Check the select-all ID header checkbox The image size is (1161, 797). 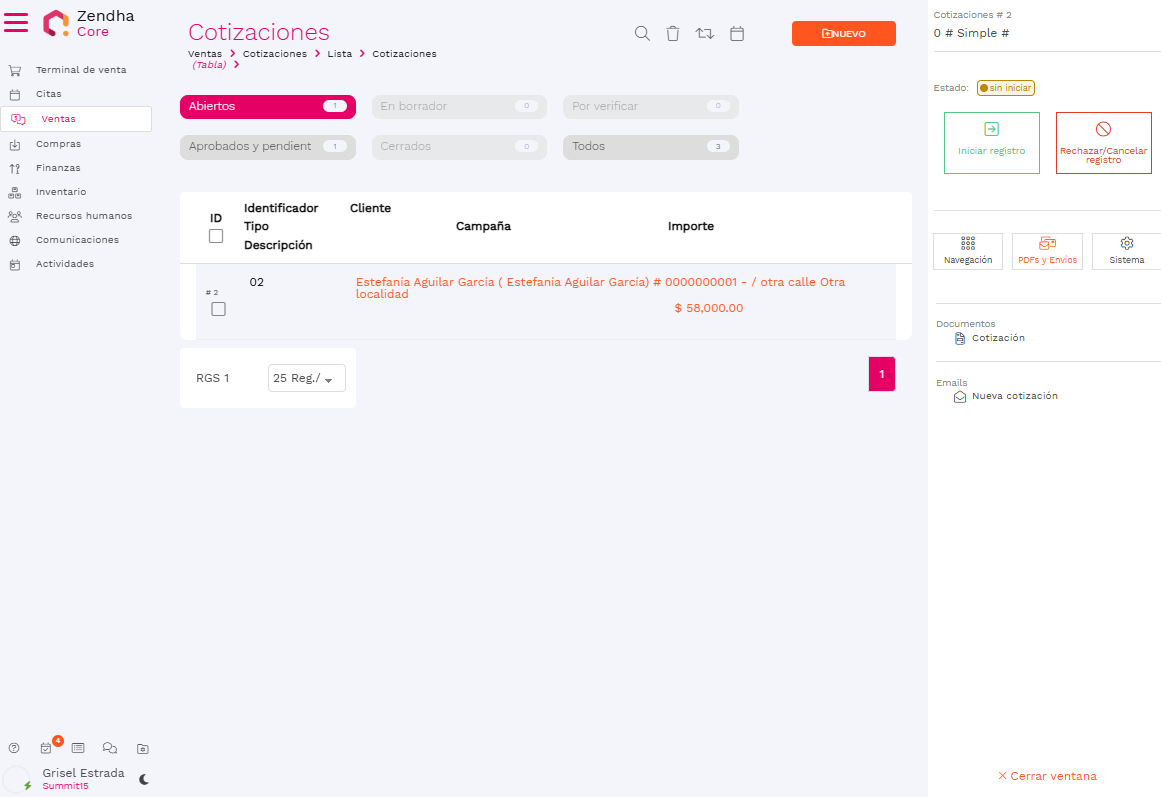coord(216,236)
